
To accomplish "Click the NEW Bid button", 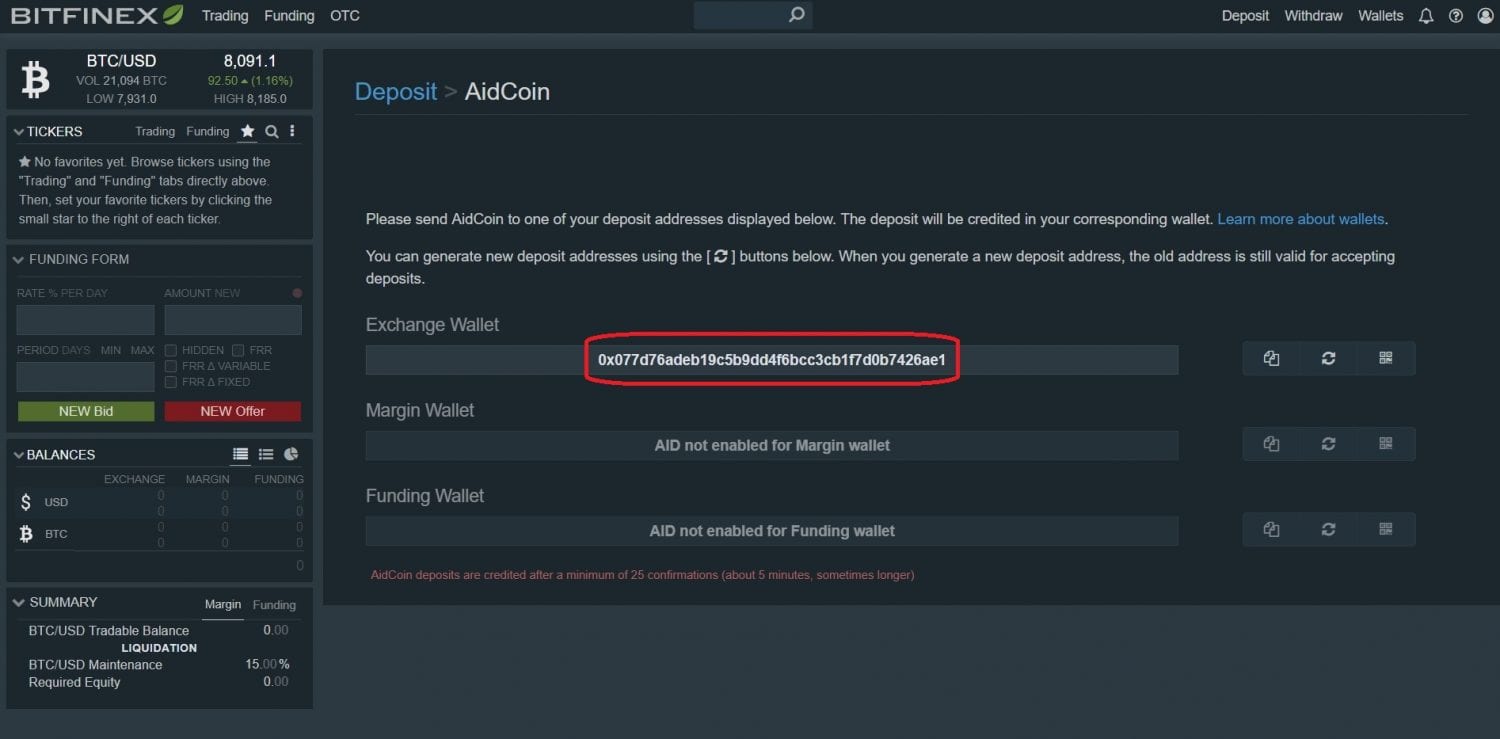I will 86,411.
